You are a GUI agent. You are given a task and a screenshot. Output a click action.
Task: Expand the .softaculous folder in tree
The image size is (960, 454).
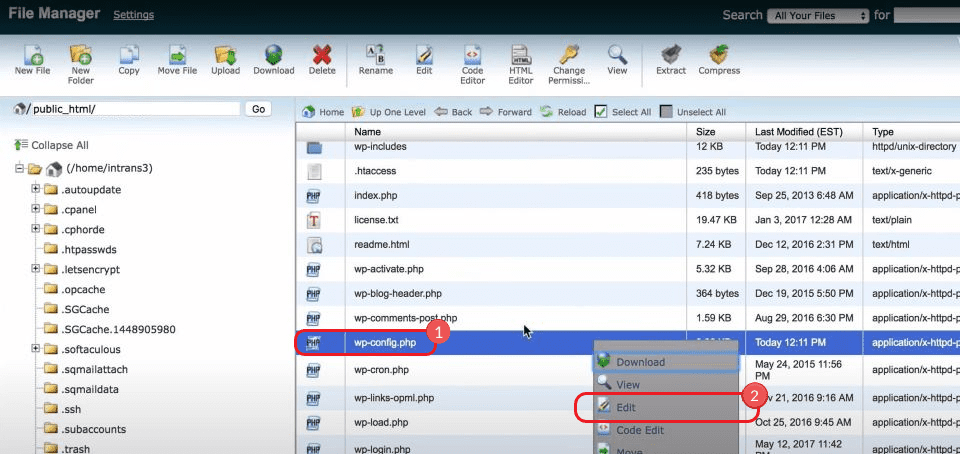pyautogui.click(x=36, y=349)
